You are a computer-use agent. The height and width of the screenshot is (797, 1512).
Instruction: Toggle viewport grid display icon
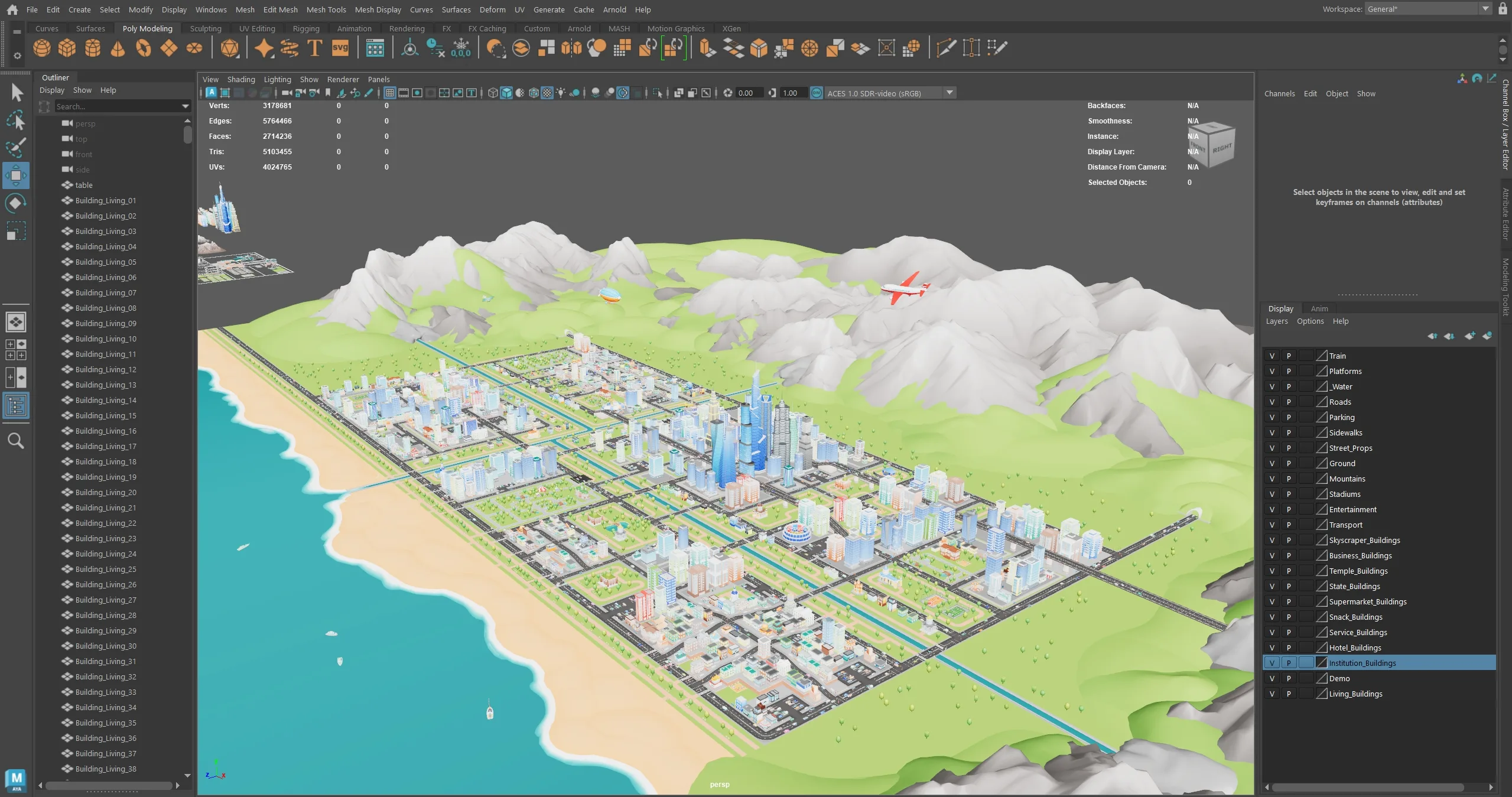[389, 93]
